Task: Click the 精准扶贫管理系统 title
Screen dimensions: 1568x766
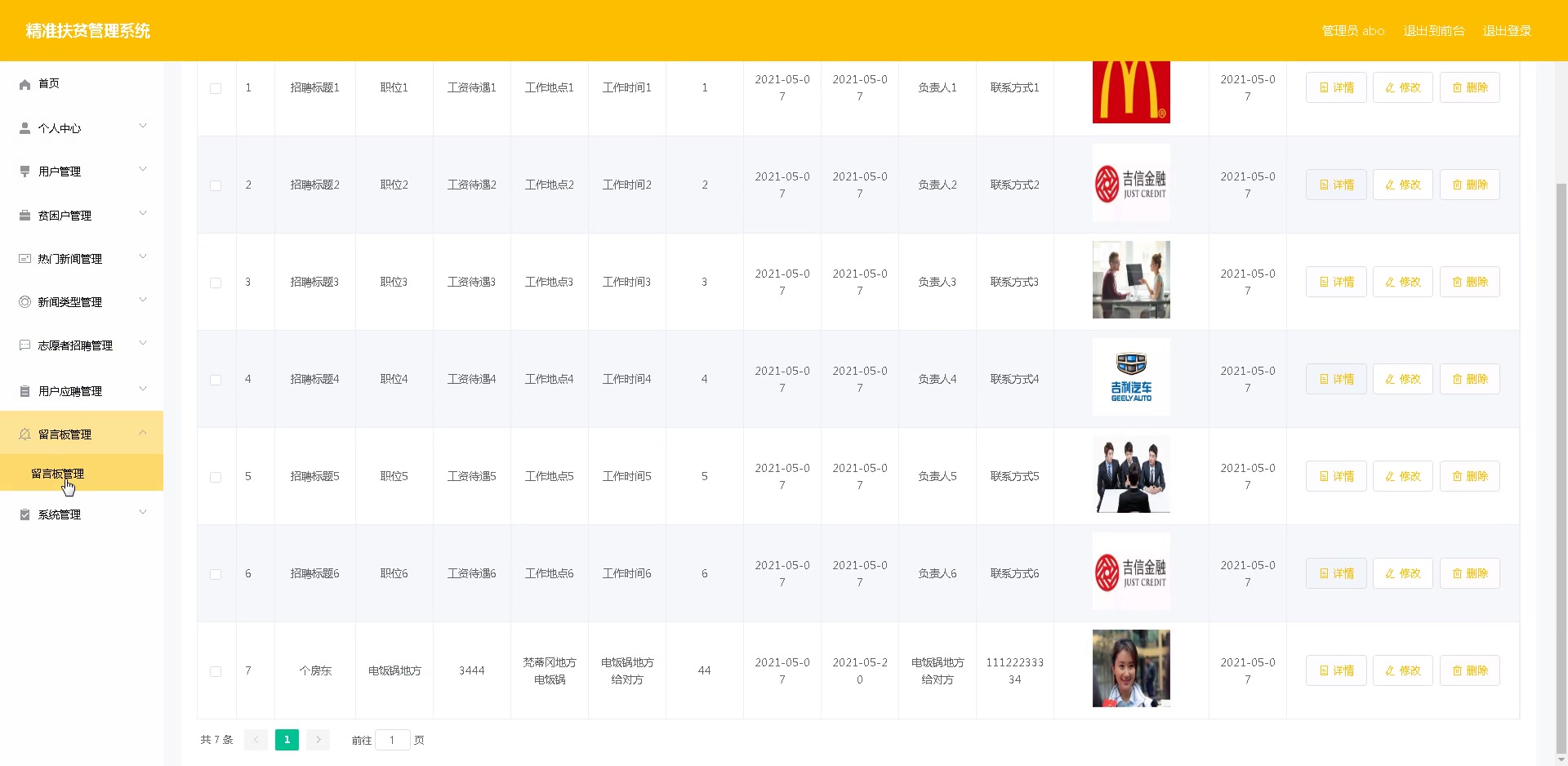Action: (x=88, y=31)
